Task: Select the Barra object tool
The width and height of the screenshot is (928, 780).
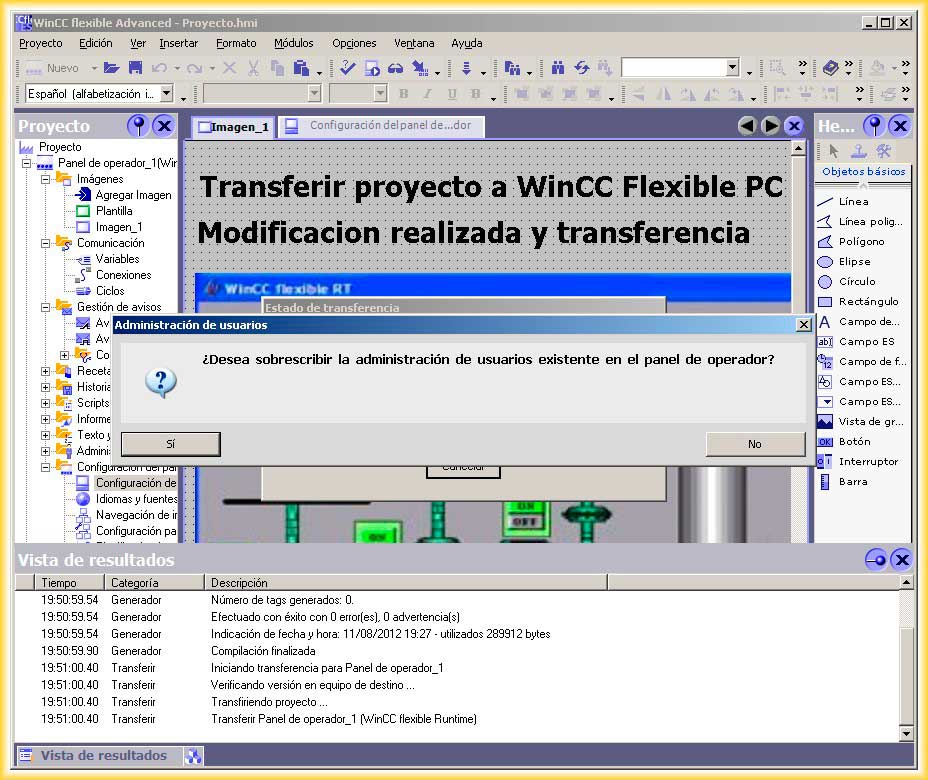Action: [x=852, y=481]
